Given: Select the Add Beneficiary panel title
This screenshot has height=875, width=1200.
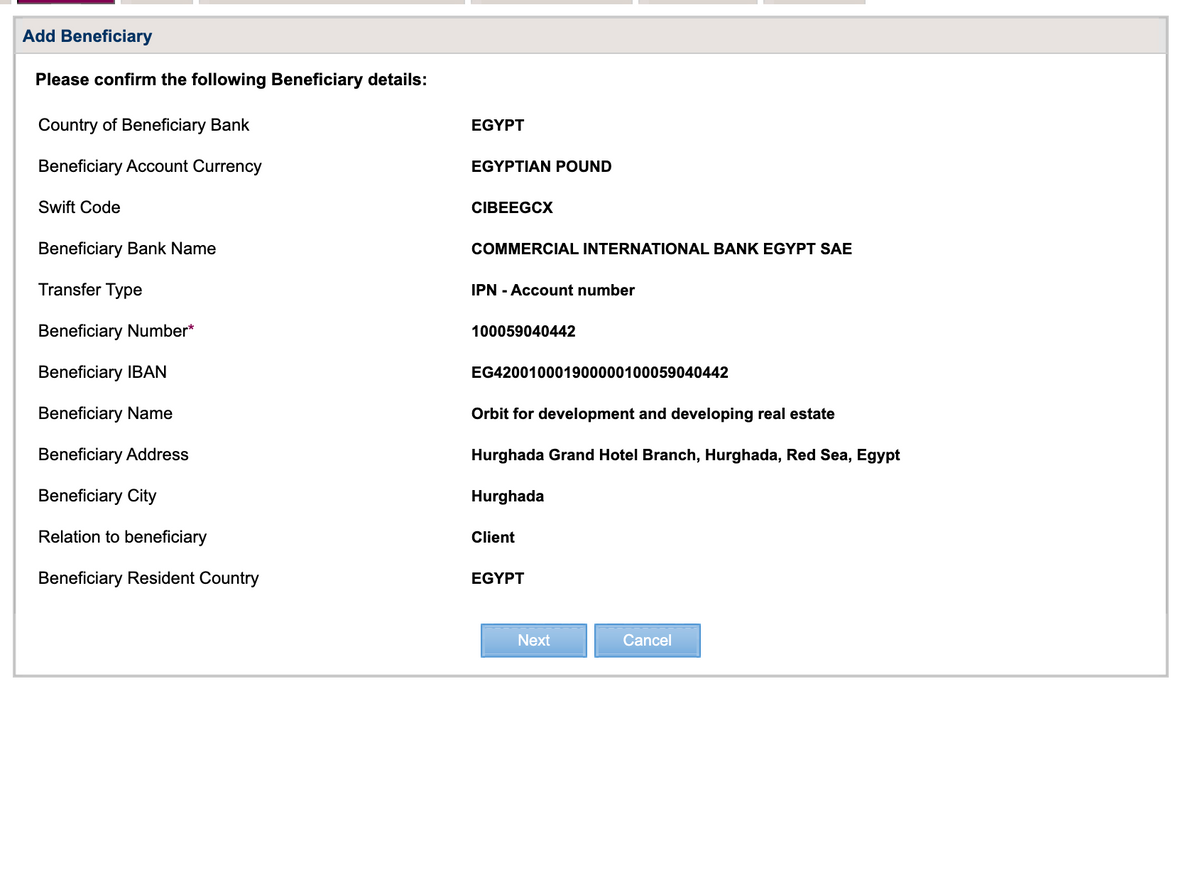Looking at the screenshot, I should click(x=87, y=36).
